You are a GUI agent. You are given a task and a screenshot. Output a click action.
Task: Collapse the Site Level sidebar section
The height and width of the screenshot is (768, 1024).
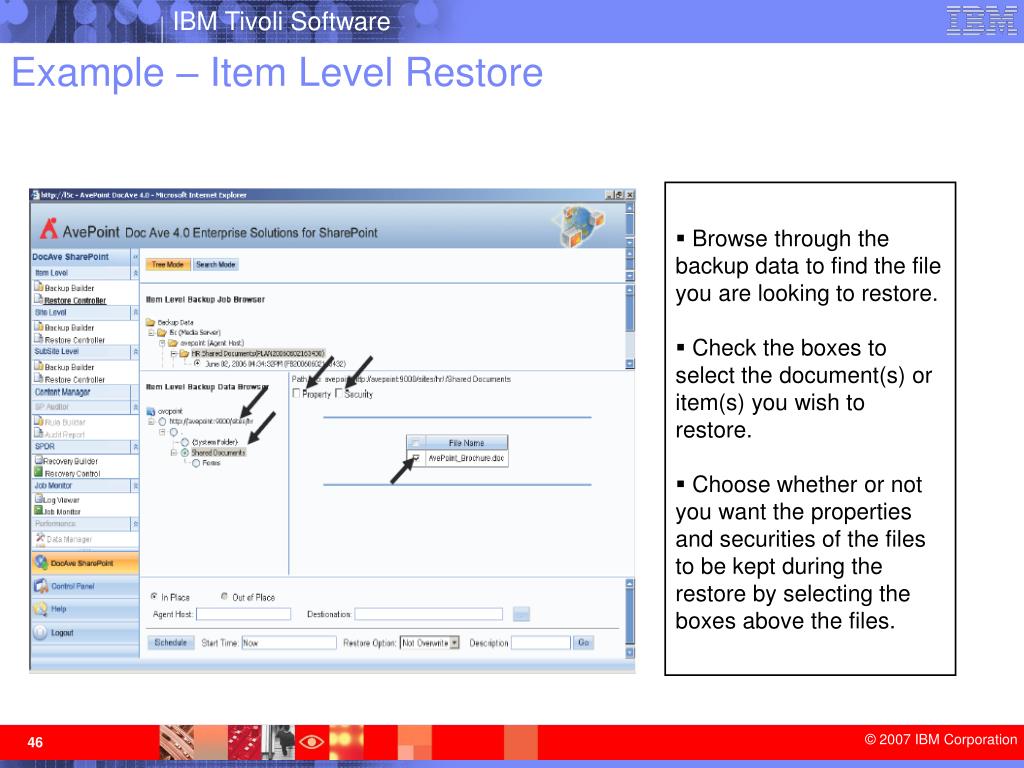pos(135,313)
